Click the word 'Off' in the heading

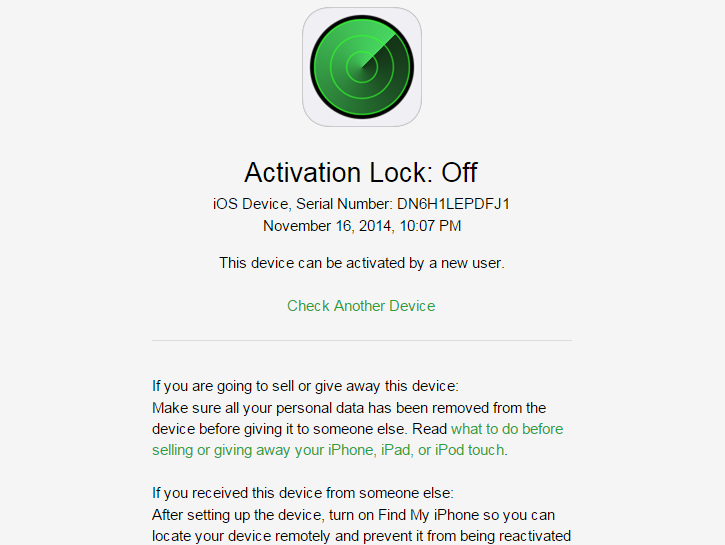click(460, 172)
